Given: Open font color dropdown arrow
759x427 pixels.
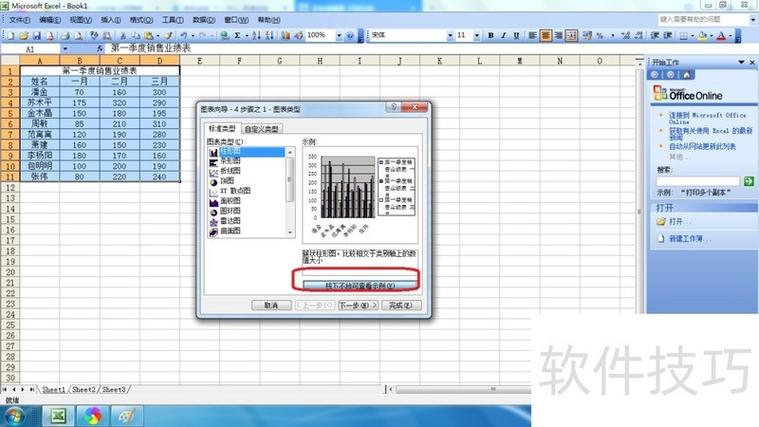Looking at the screenshot, I should [x=730, y=36].
